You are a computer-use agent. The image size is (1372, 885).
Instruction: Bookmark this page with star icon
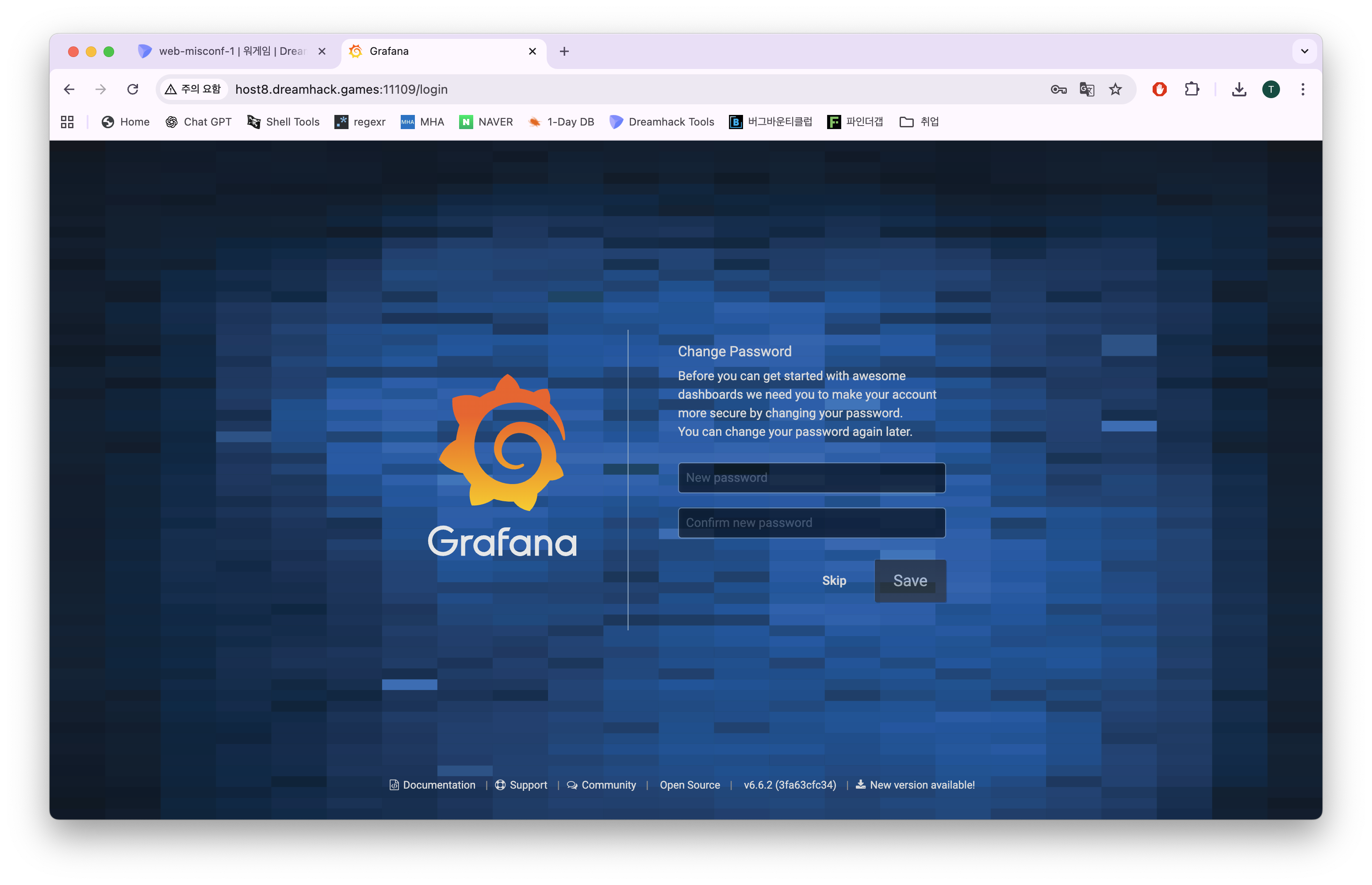(x=1115, y=89)
